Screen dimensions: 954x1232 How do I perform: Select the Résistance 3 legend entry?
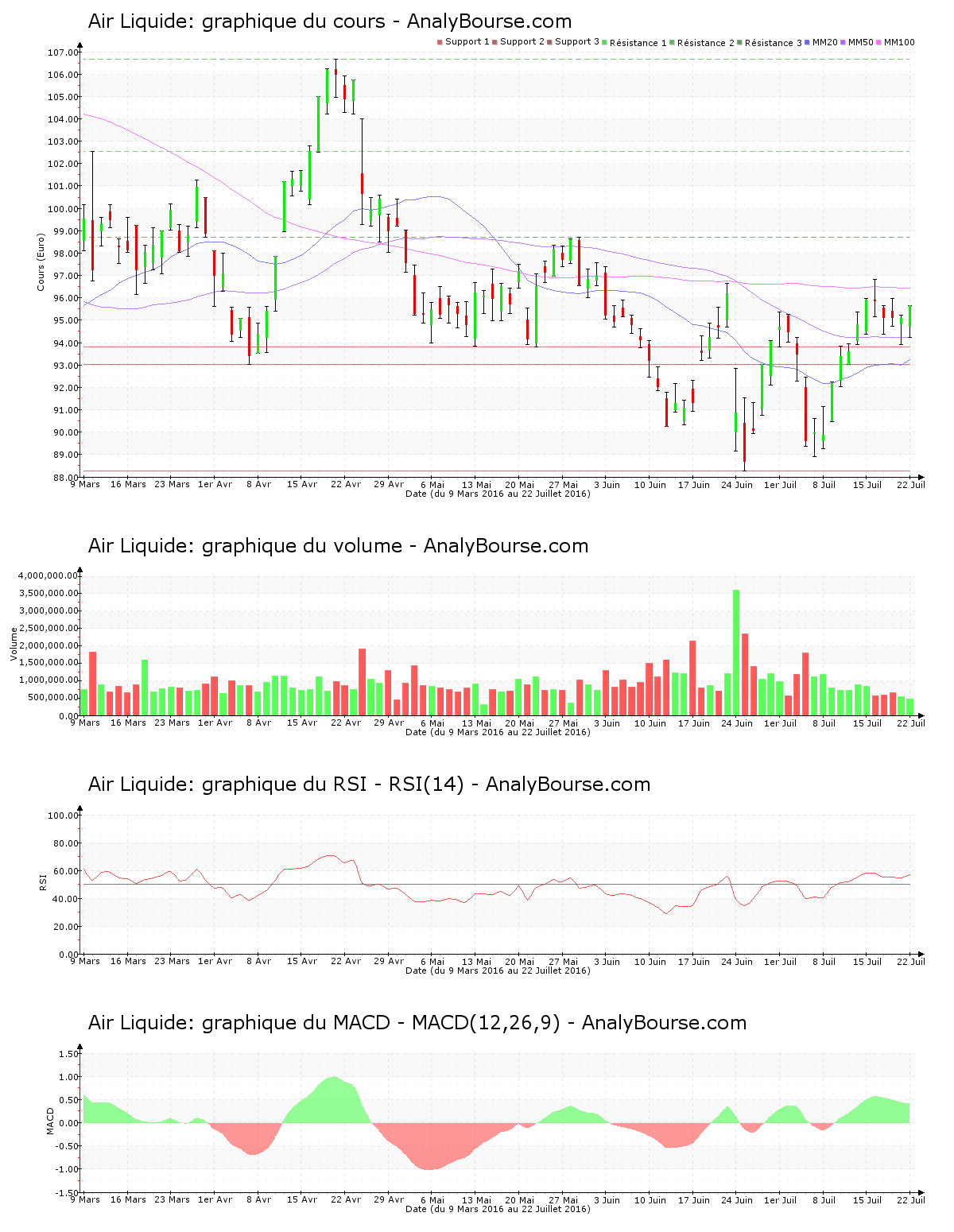pos(770,43)
